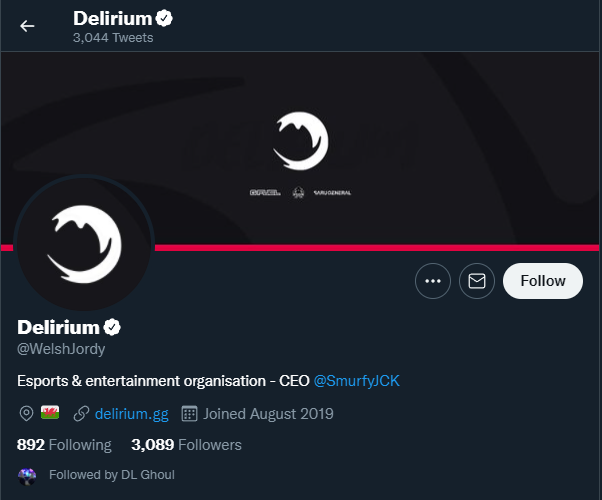Click the chain link icon
Image resolution: width=602 pixels, height=500 pixels.
click(82, 413)
